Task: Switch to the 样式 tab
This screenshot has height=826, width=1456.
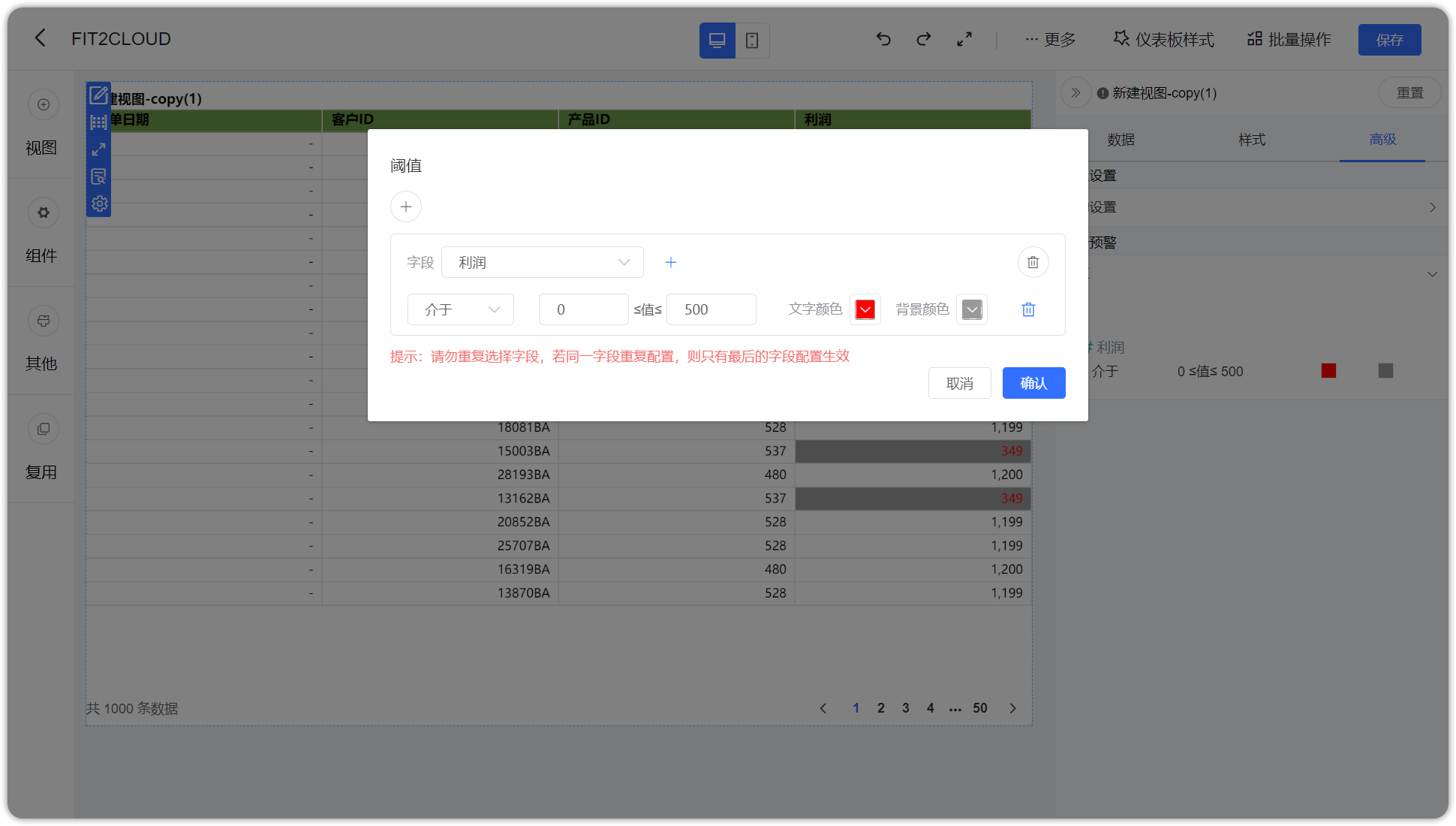Action: pyautogui.click(x=1251, y=140)
